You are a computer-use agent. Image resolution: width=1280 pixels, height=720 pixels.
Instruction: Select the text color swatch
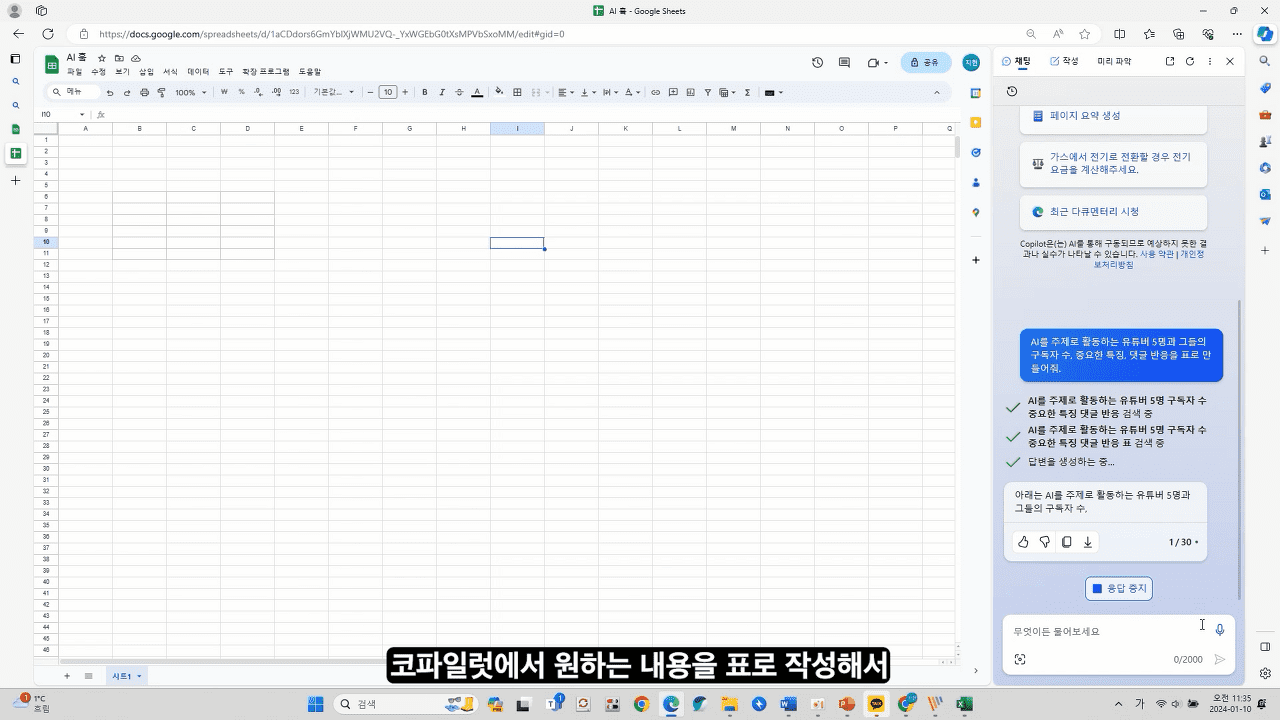(x=477, y=92)
